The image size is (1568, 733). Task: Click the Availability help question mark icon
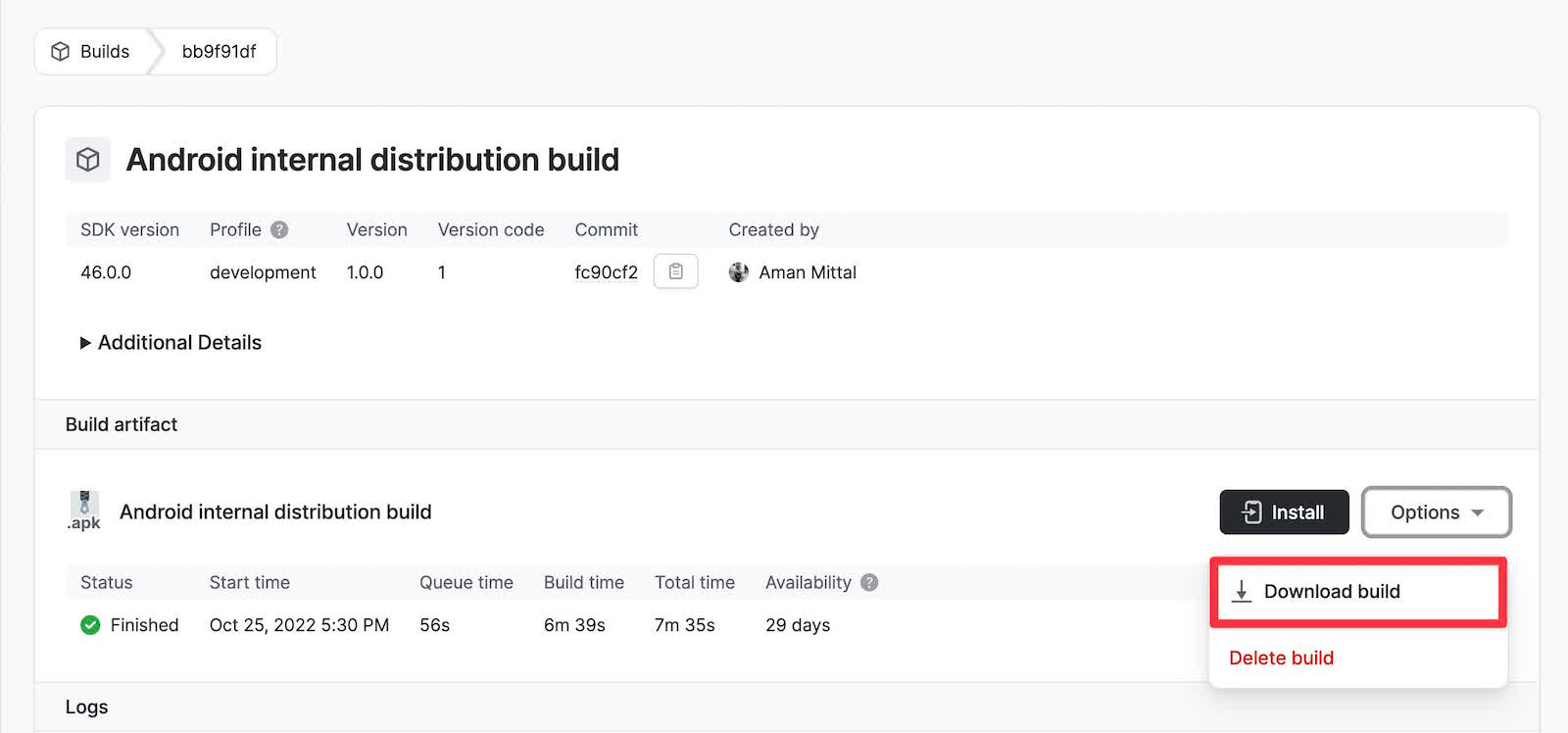(x=869, y=582)
